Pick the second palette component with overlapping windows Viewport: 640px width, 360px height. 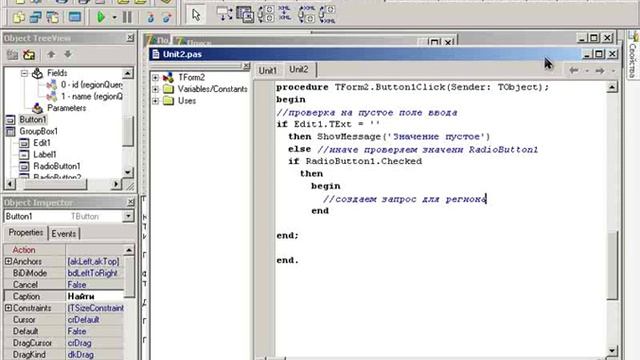245,14
